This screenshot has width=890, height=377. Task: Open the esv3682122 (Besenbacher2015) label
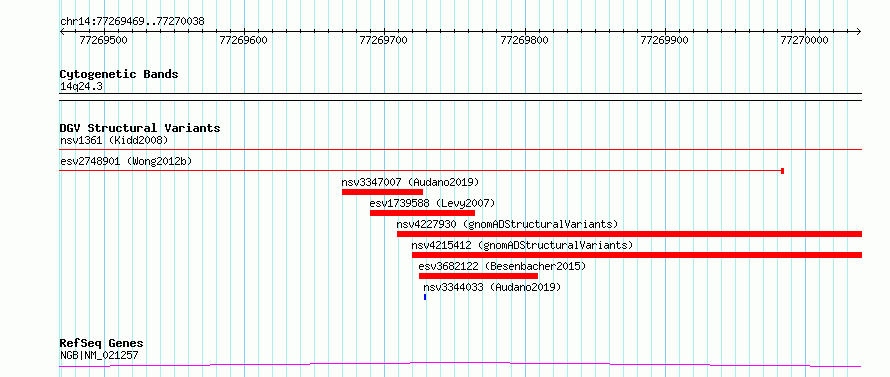(x=502, y=266)
